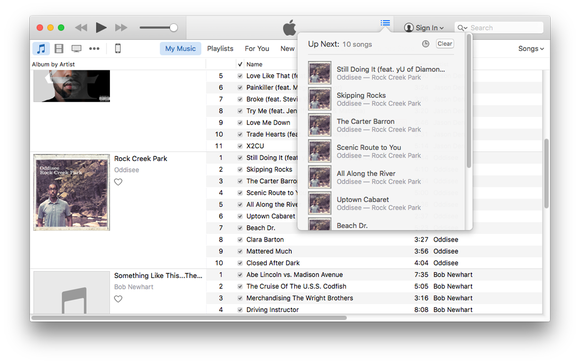580x363 pixels.
Task: Select the Movies library icon
Action: point(59,48)
